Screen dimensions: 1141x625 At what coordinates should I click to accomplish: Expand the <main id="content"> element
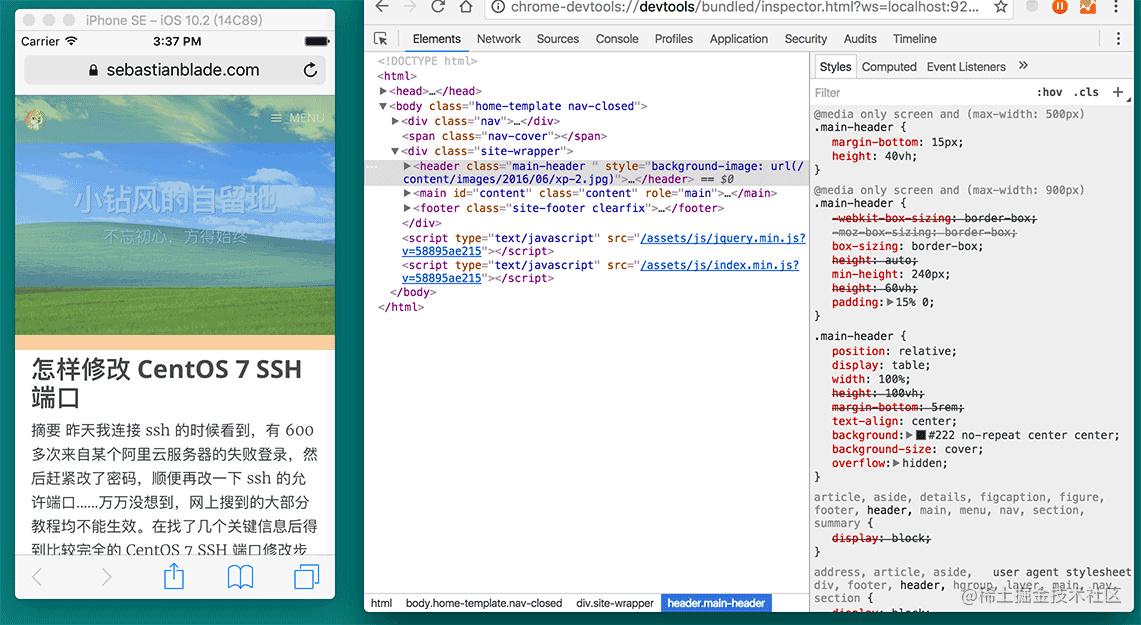(x=405, y=192)
